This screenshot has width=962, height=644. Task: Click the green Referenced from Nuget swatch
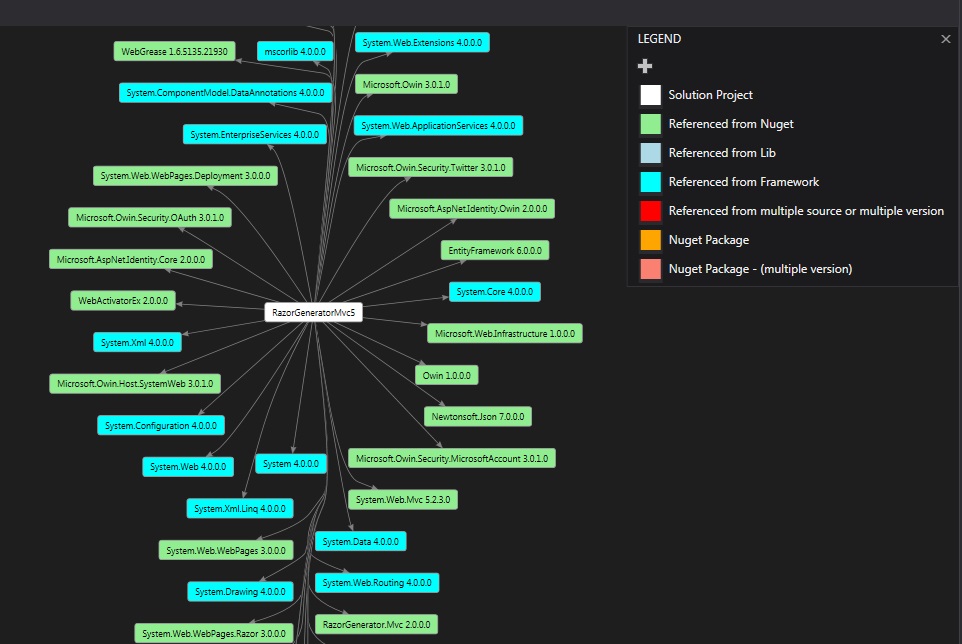(650, 124)
